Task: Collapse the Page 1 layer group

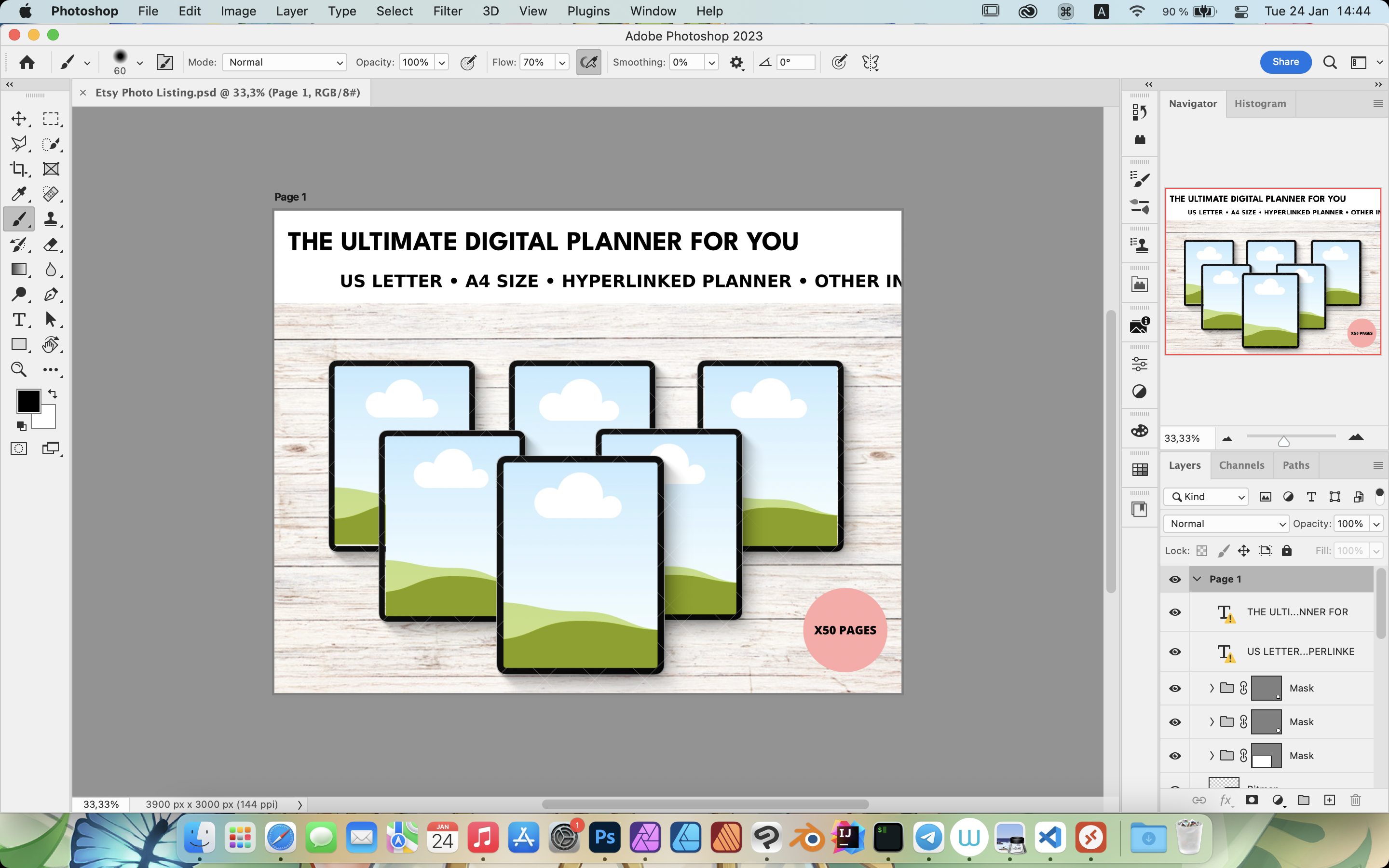Action: point(1198,579)
